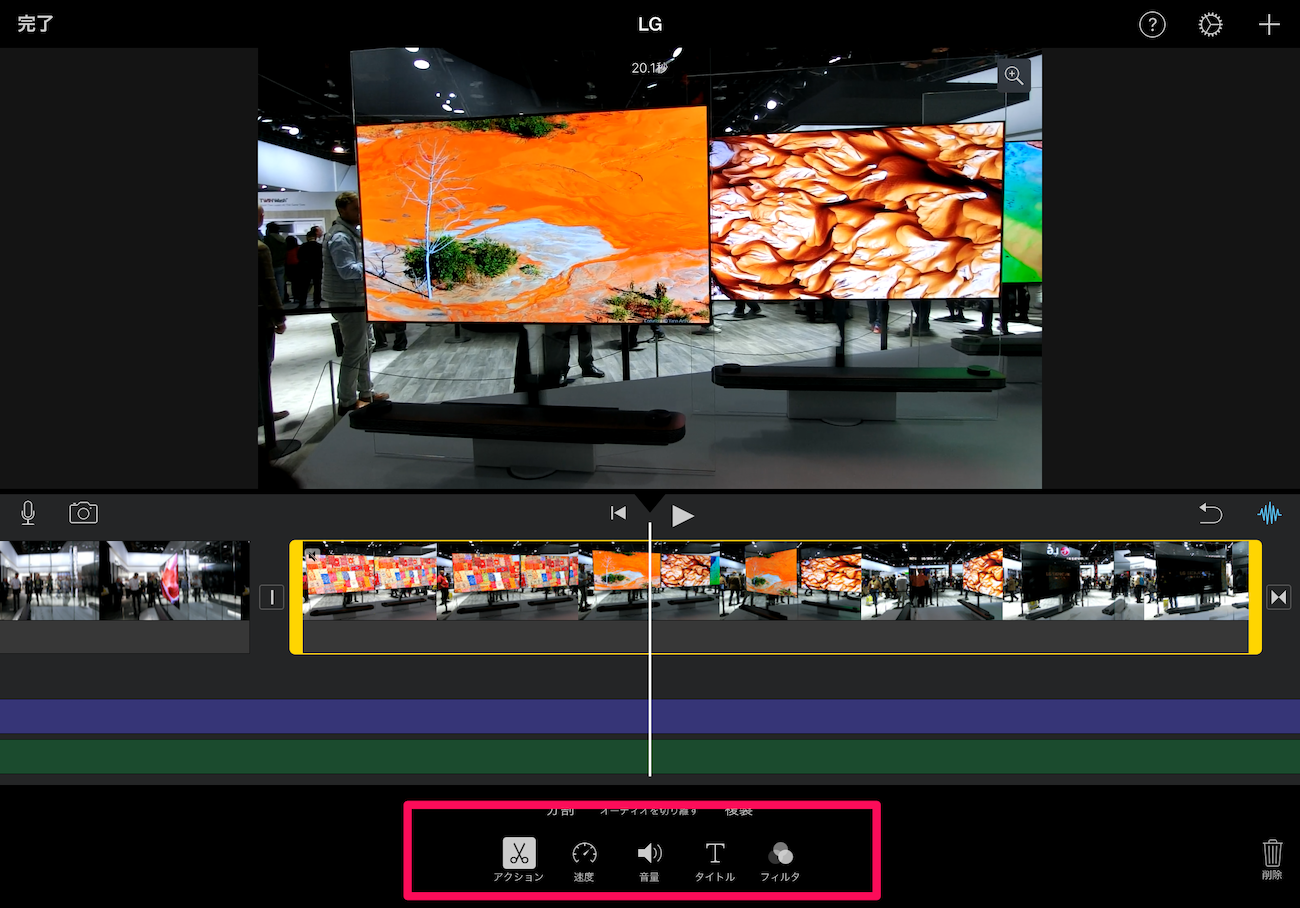Tap 完了 to finish editing
The height and width of the screenshot is (908, 1300).
pyautogui.click(x=36, y=24)
